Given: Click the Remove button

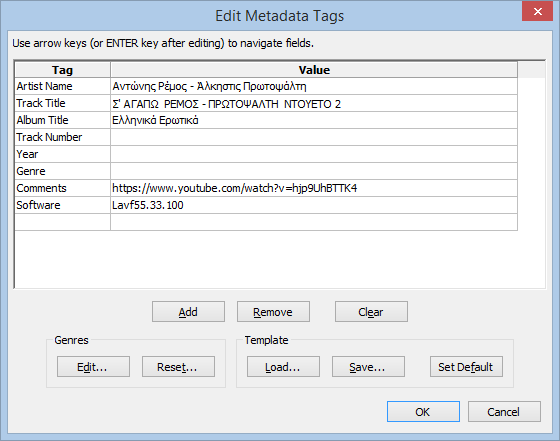Looking at the screenshot, I should [273, 312].
